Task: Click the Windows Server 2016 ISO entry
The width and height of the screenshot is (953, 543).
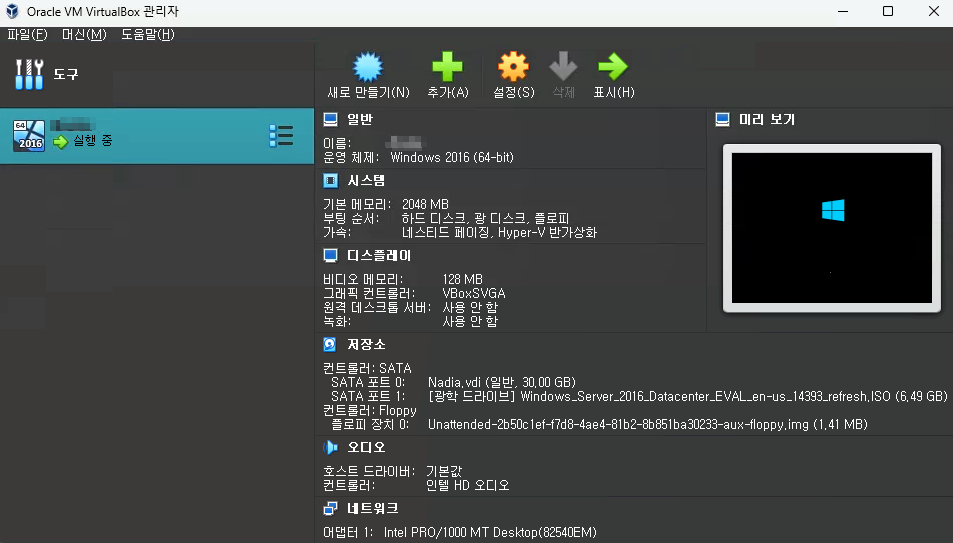Action: point(687,396)
